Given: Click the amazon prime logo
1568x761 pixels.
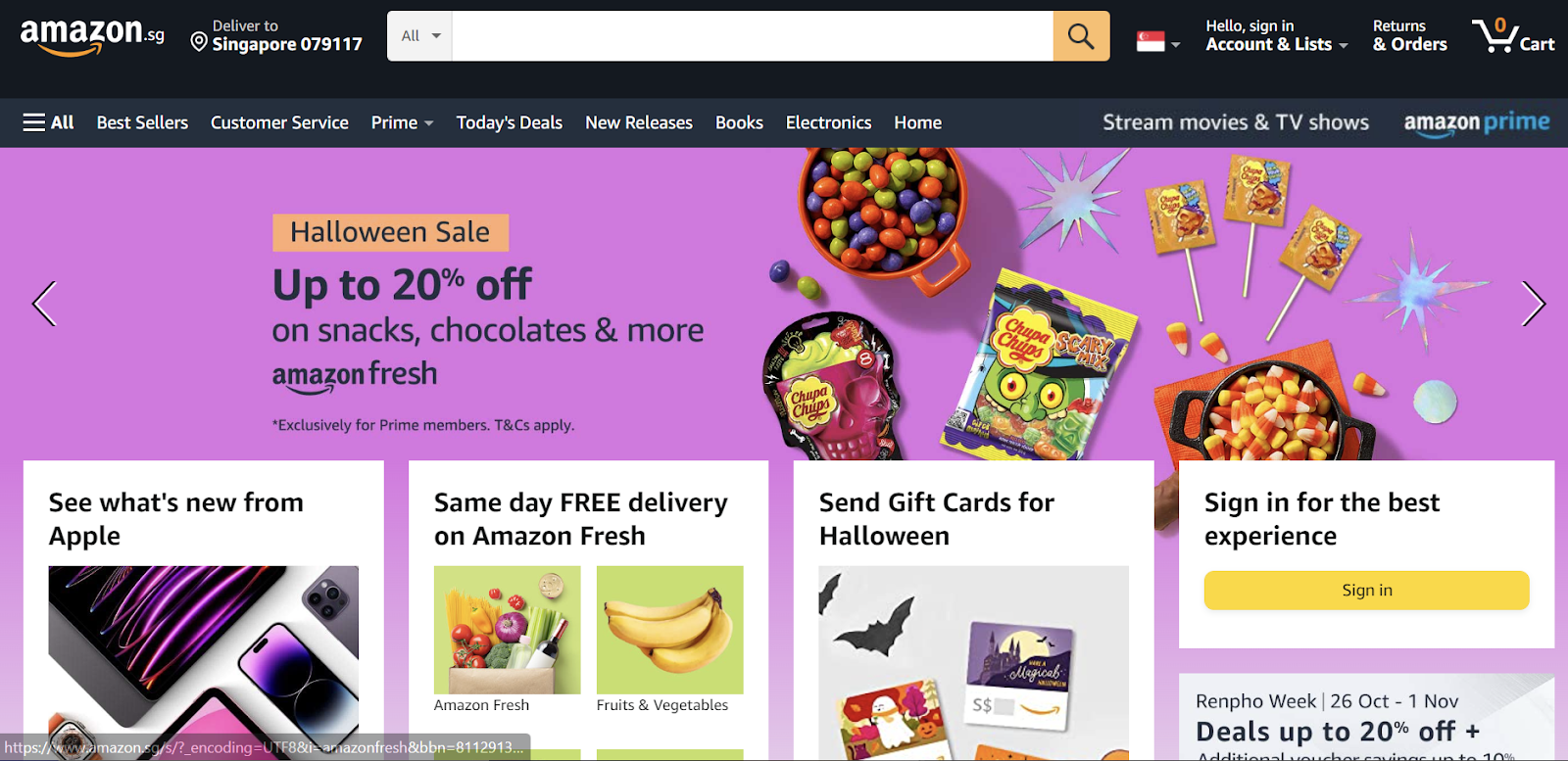Looking at the screenshot, I should pos(1477,122).
